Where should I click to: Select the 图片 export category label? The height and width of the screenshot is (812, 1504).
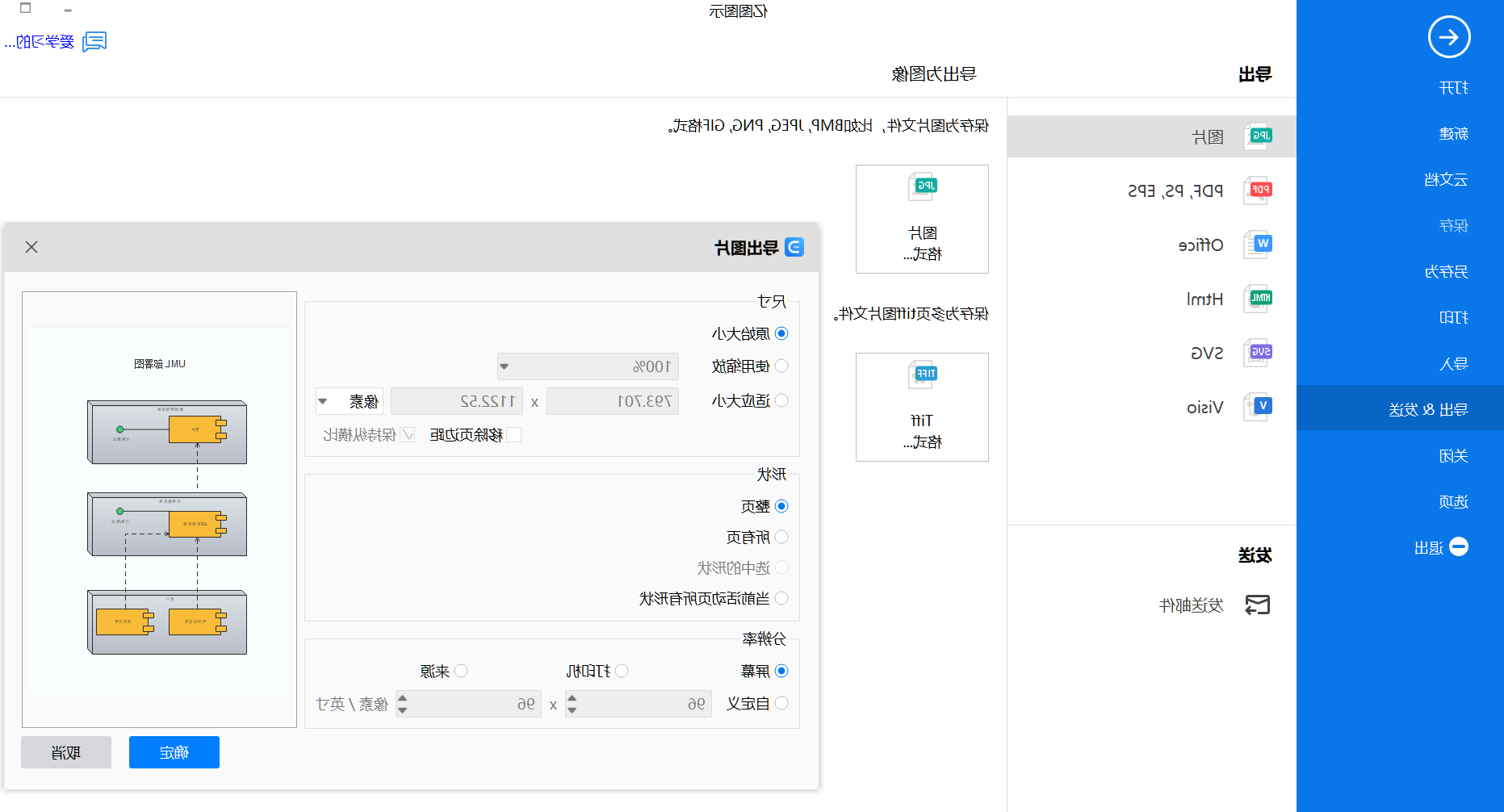1208,137
